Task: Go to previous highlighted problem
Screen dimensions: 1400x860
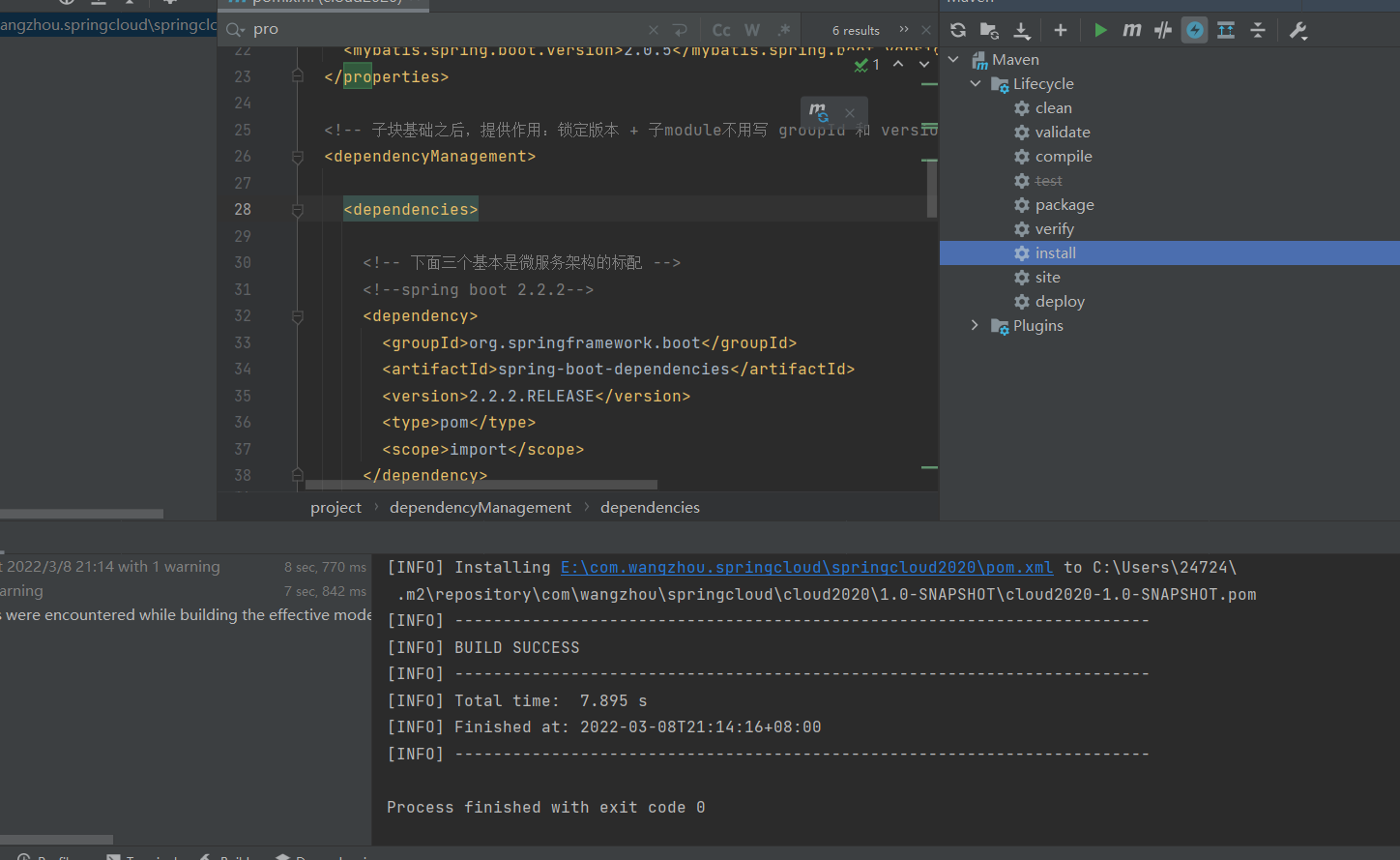Action: click(x=898, y=64)
